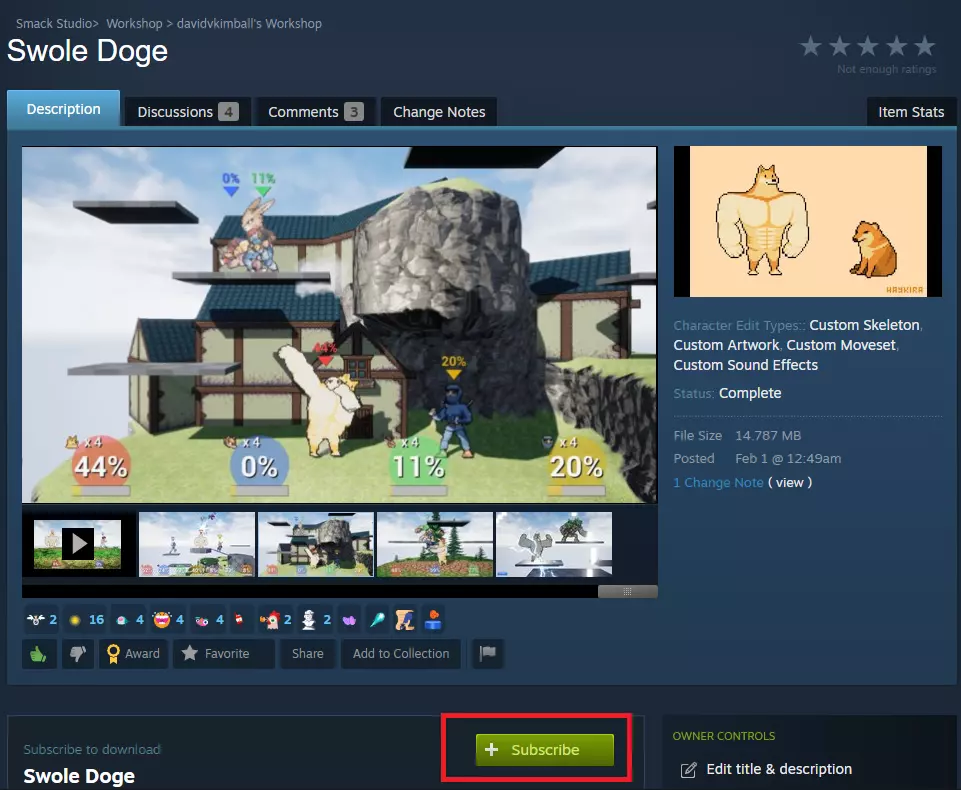Click the yellow sun award with count 16
The image size is (961, 790).
(x=86, y=620)
